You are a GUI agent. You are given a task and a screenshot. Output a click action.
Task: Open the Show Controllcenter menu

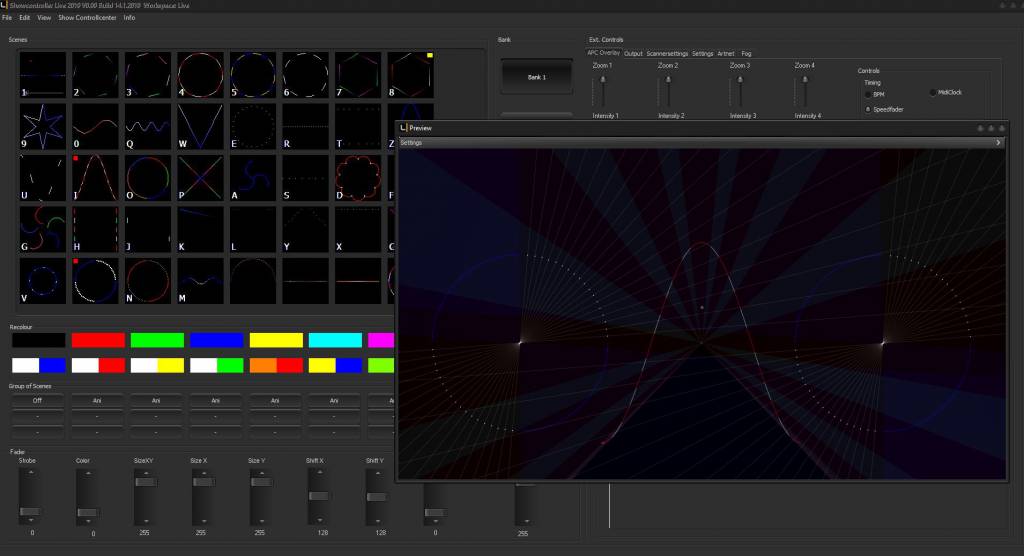(x=87, y=18)
